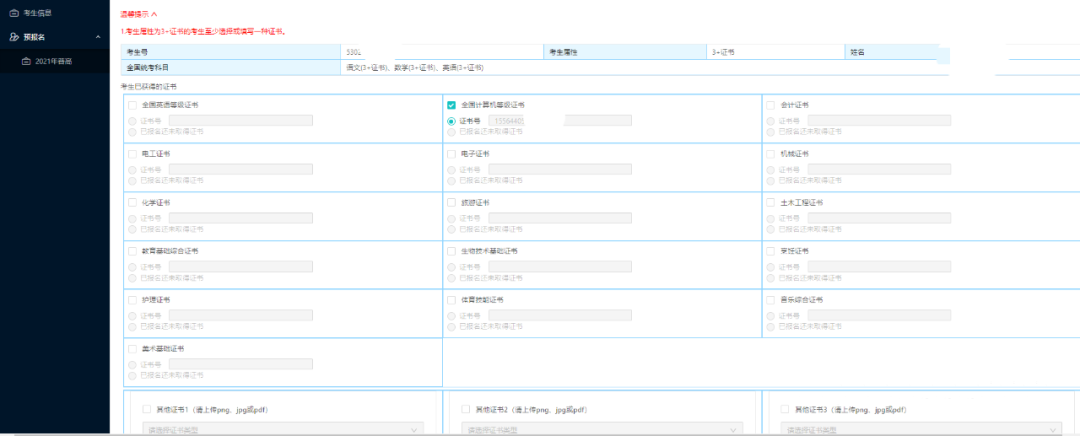The height and width of the screenshot is (436, 1080).
Task: Check the 旅游证书 checkbox
Action: point(451,203)
